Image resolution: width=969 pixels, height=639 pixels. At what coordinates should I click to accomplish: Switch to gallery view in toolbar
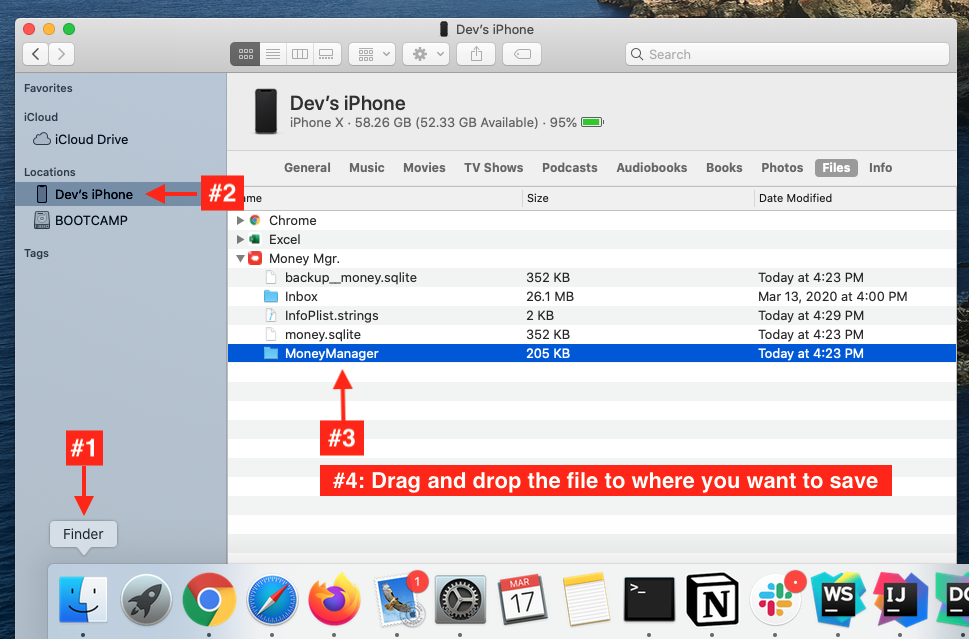point(326,54)
